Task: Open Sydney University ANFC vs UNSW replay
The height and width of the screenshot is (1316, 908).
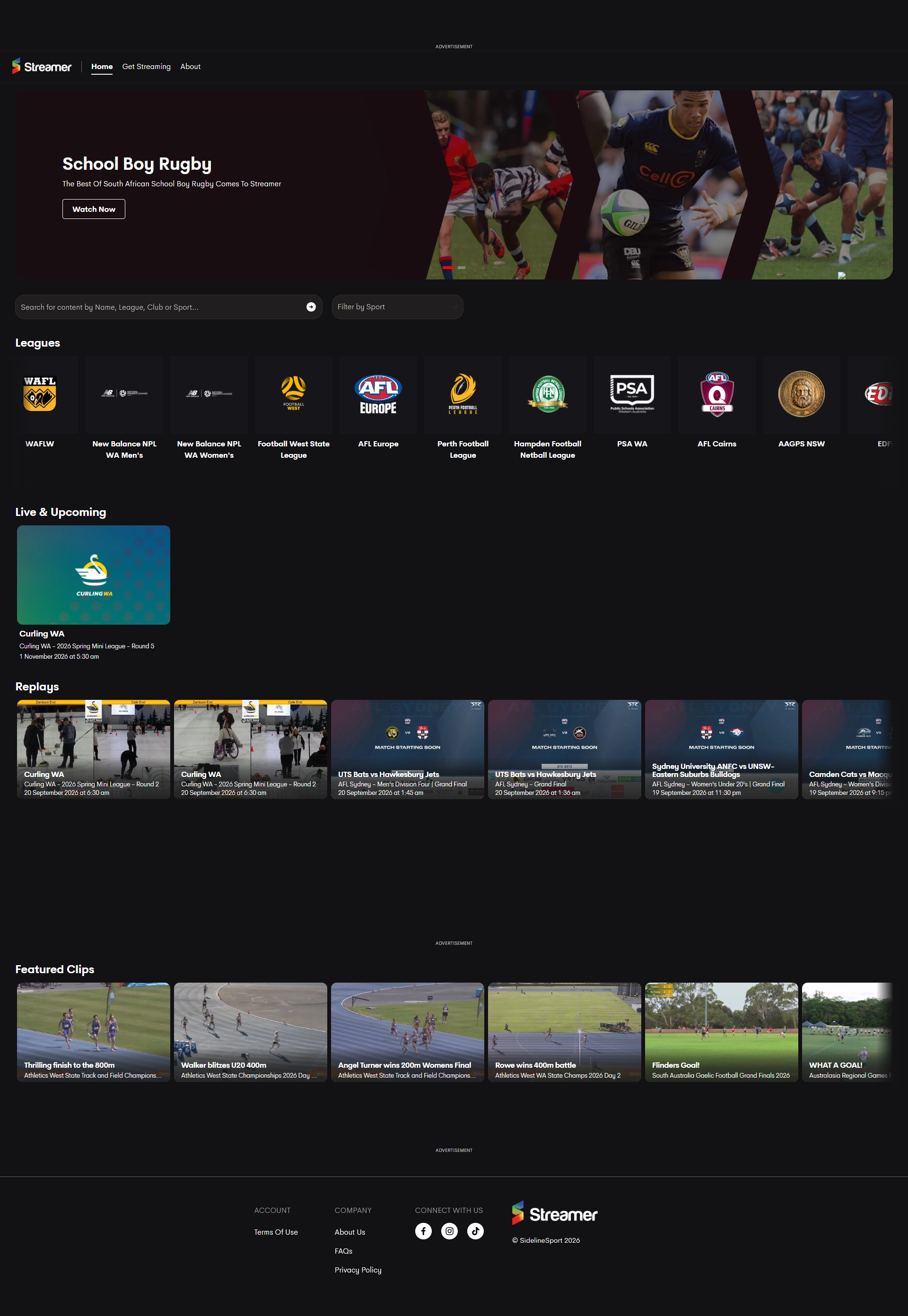Action: pyautogui.click(x=721, y=750)
